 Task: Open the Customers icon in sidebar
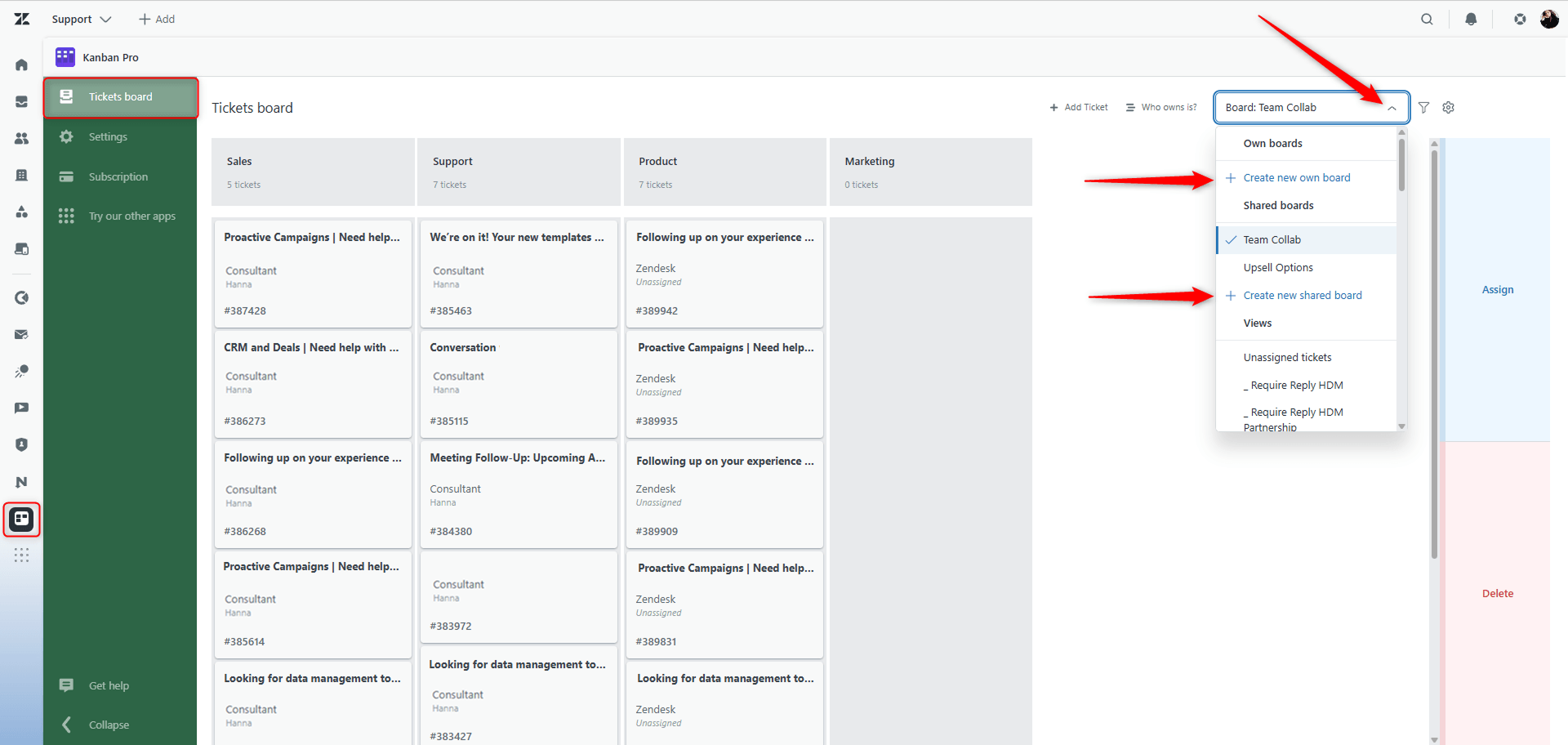coord(22,138)
